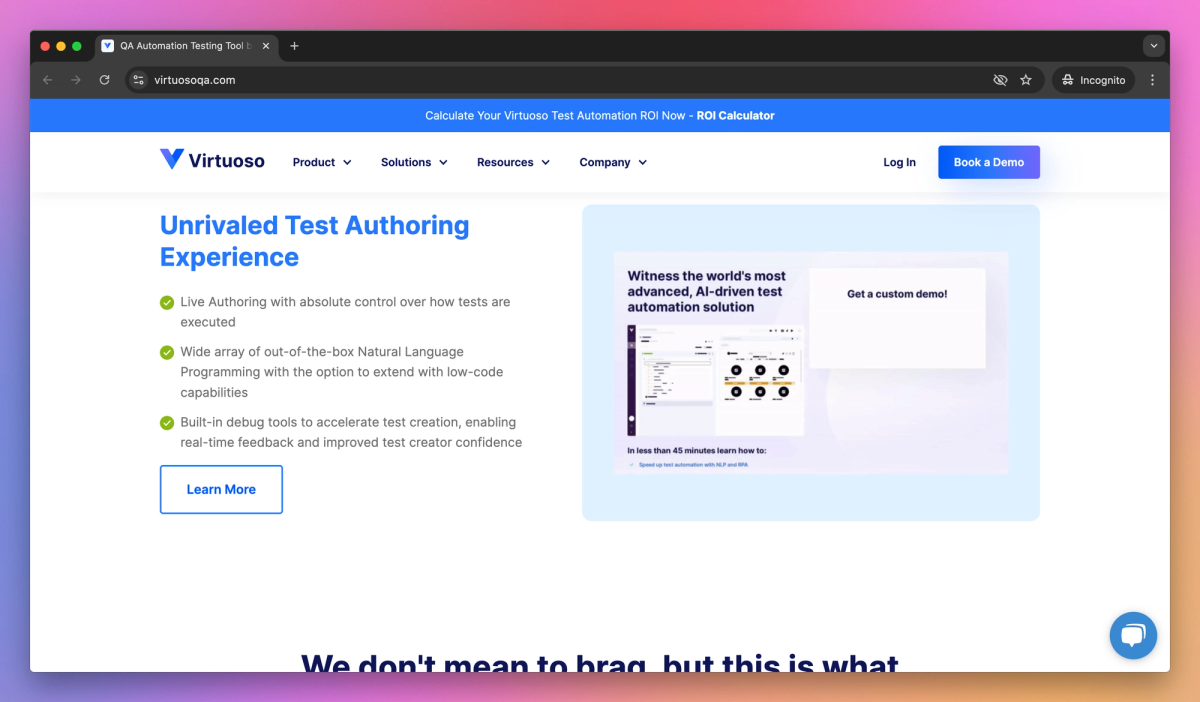The image size is (1200, 702).
Task: Click the text 'Built-in debug tools to accelerate'
Action: [279, 422]
